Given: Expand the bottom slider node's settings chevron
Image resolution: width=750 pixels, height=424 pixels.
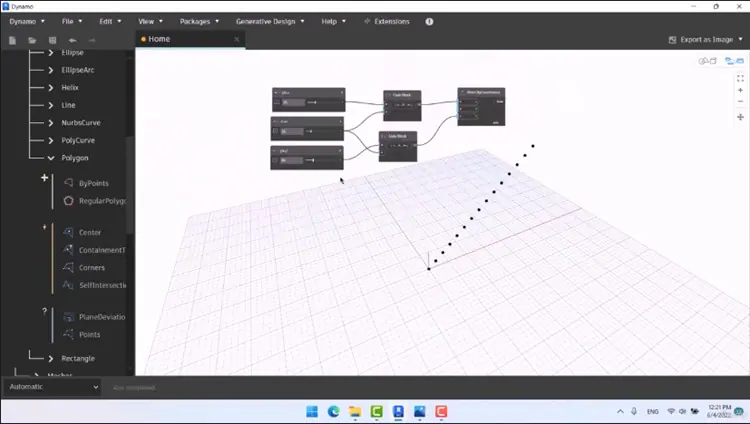Looking at the screenshot, I should point(275,161).
